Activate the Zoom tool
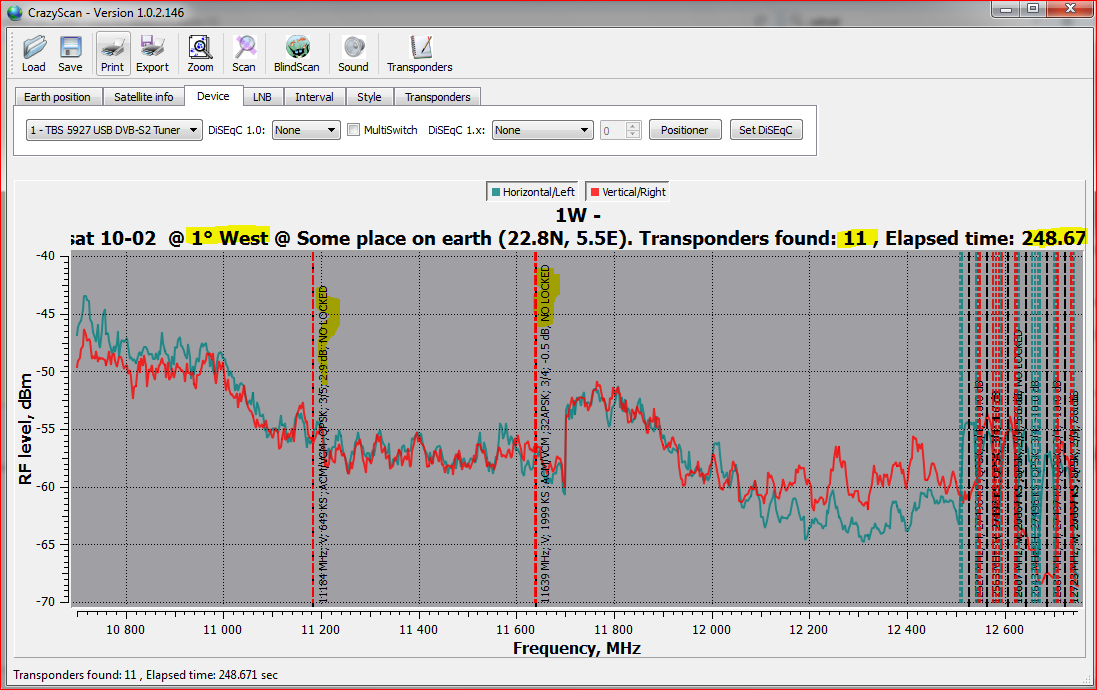1097x690 pixels. (200, 54)
